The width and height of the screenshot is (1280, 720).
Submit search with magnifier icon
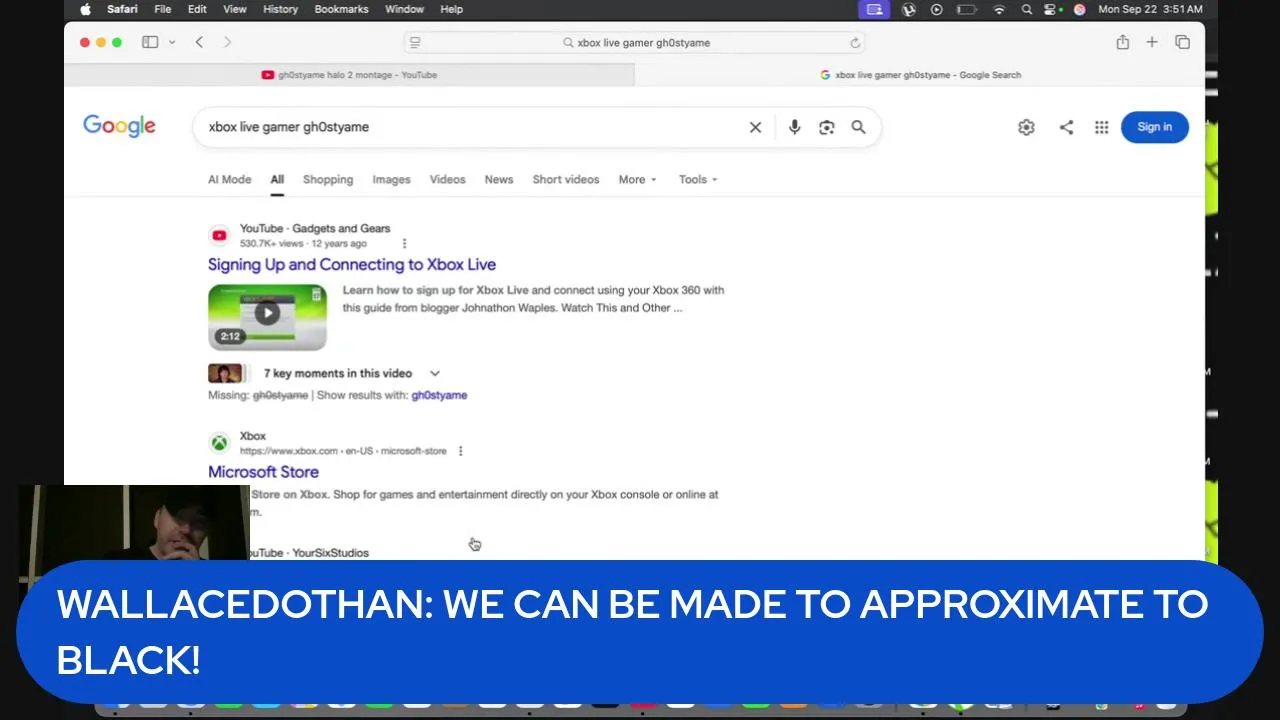858,127
